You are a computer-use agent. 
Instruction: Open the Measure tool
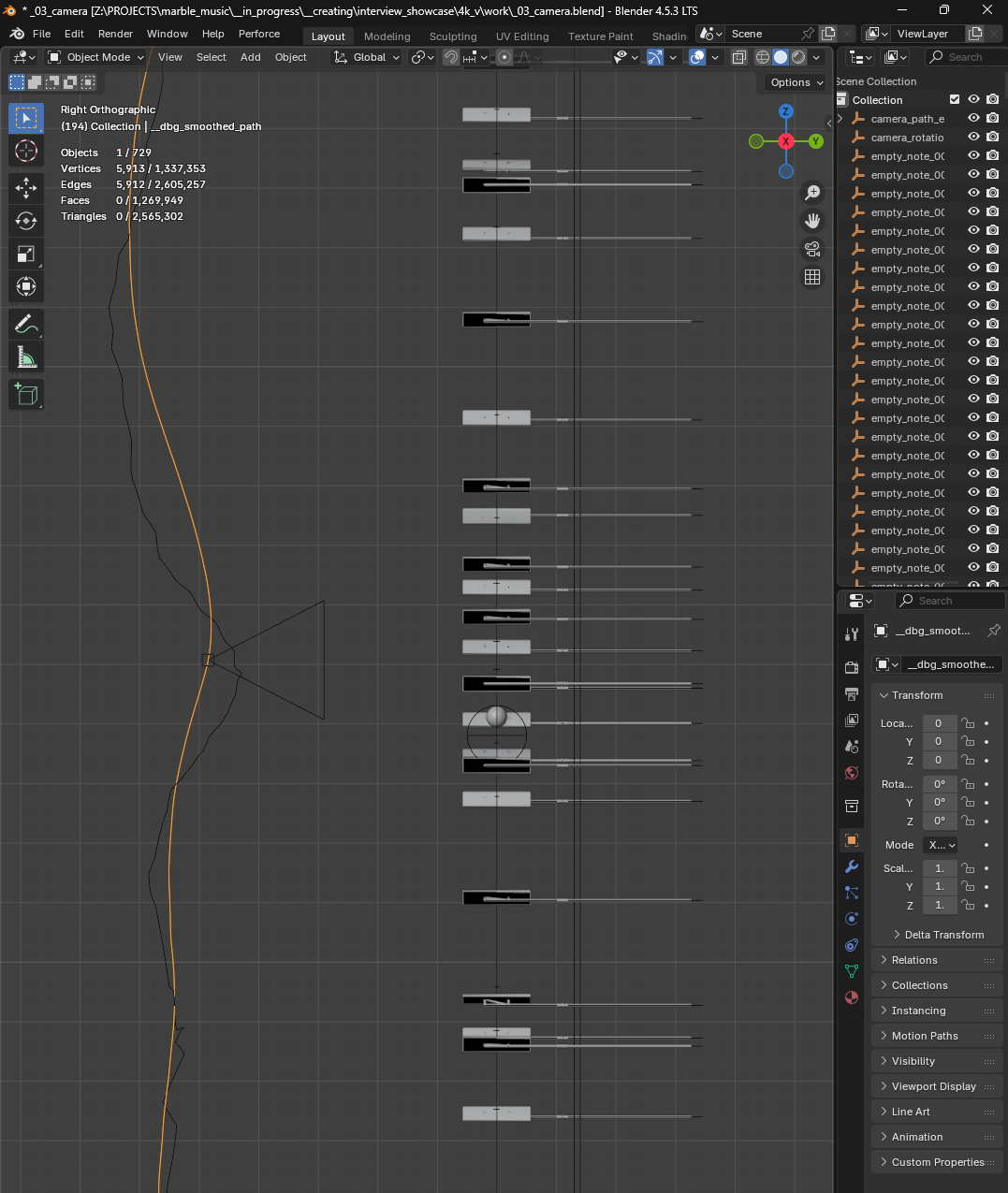pos(25,356)
